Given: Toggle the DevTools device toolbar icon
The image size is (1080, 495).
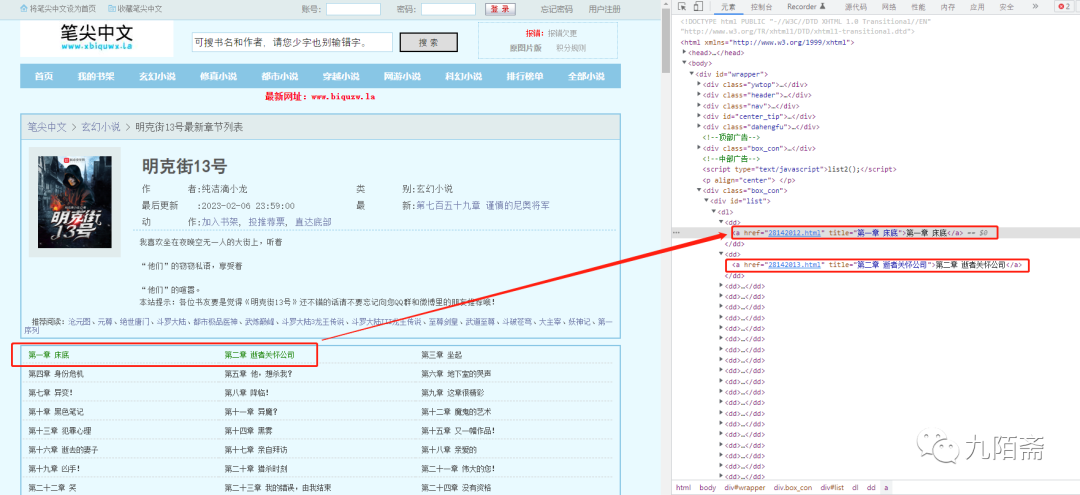Looking at the screenshot, I should click(x=698, y=7).
